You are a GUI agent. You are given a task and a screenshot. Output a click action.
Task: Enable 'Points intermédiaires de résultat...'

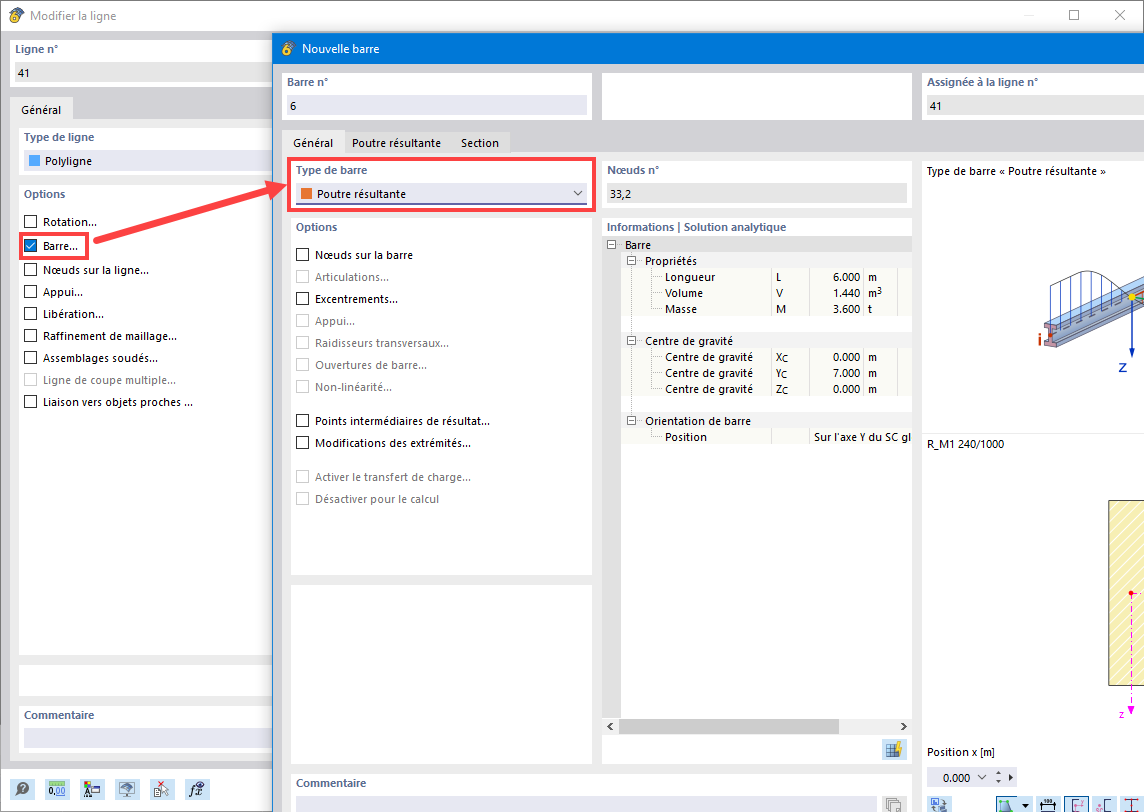[304, 420]
